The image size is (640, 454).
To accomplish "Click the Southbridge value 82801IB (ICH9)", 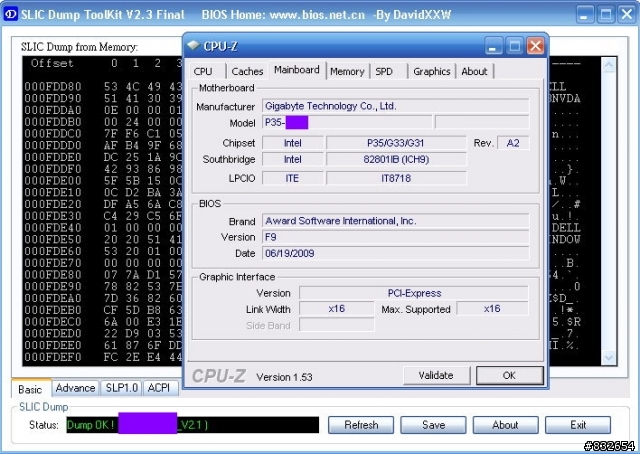I will (x=396, y=159).
